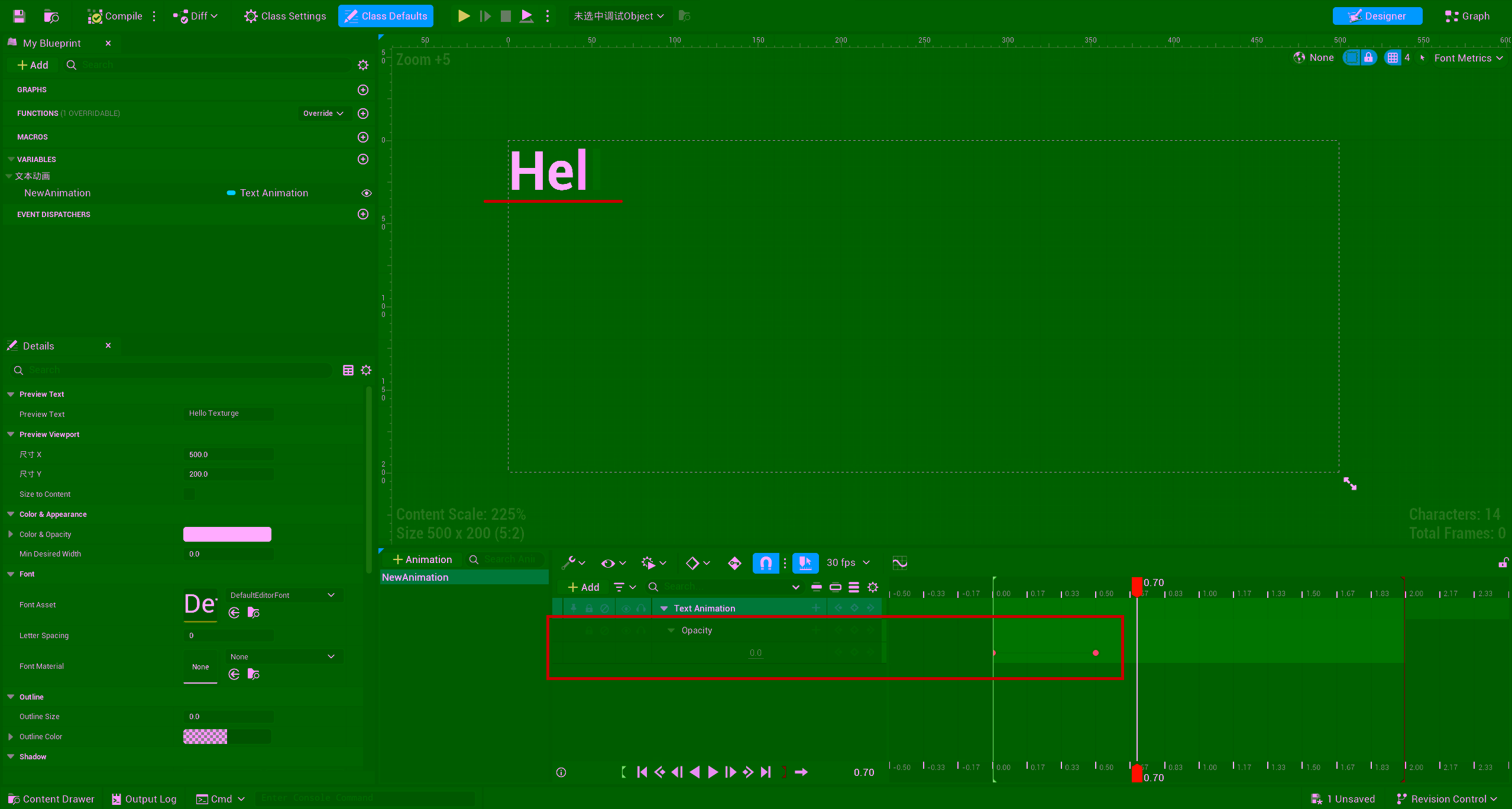The image size is (1512, 809).
Task: Open sequencer wrench actions menu
Action: (573, 562)
